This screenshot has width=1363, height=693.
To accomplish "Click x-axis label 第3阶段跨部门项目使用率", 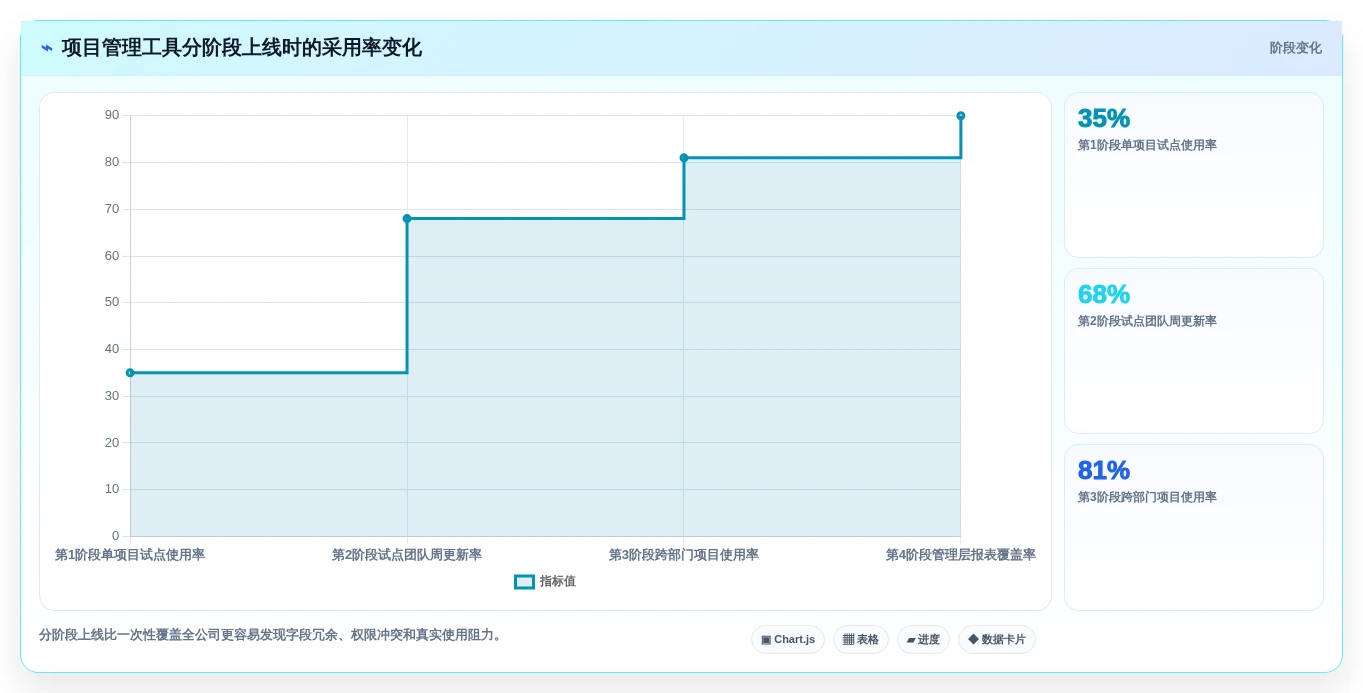I will pyautogui.click(x=684, y=555).
